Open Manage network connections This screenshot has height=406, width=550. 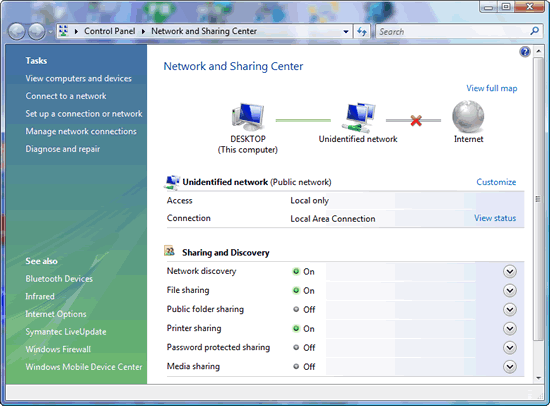(x=81, y=131)
